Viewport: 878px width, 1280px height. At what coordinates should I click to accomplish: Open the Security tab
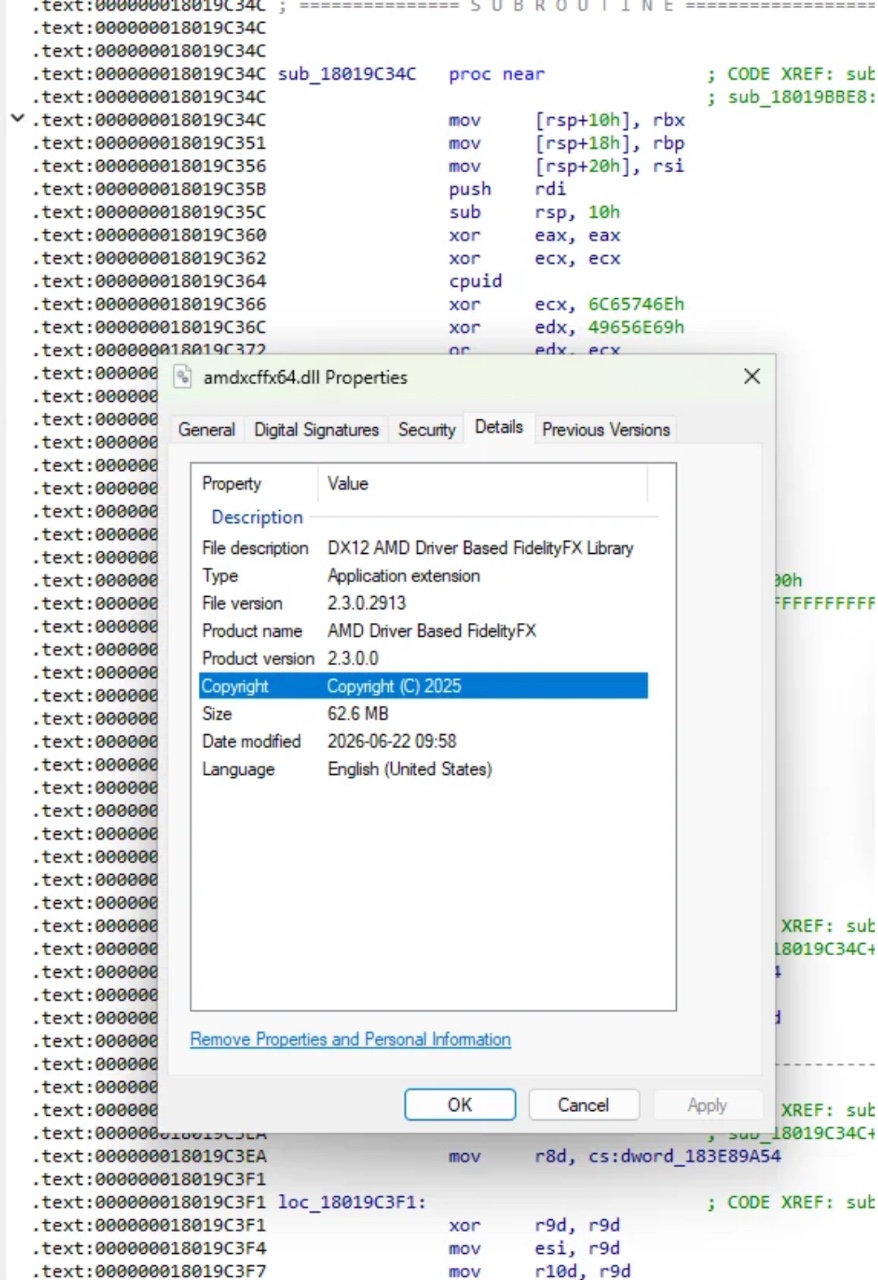426,429
